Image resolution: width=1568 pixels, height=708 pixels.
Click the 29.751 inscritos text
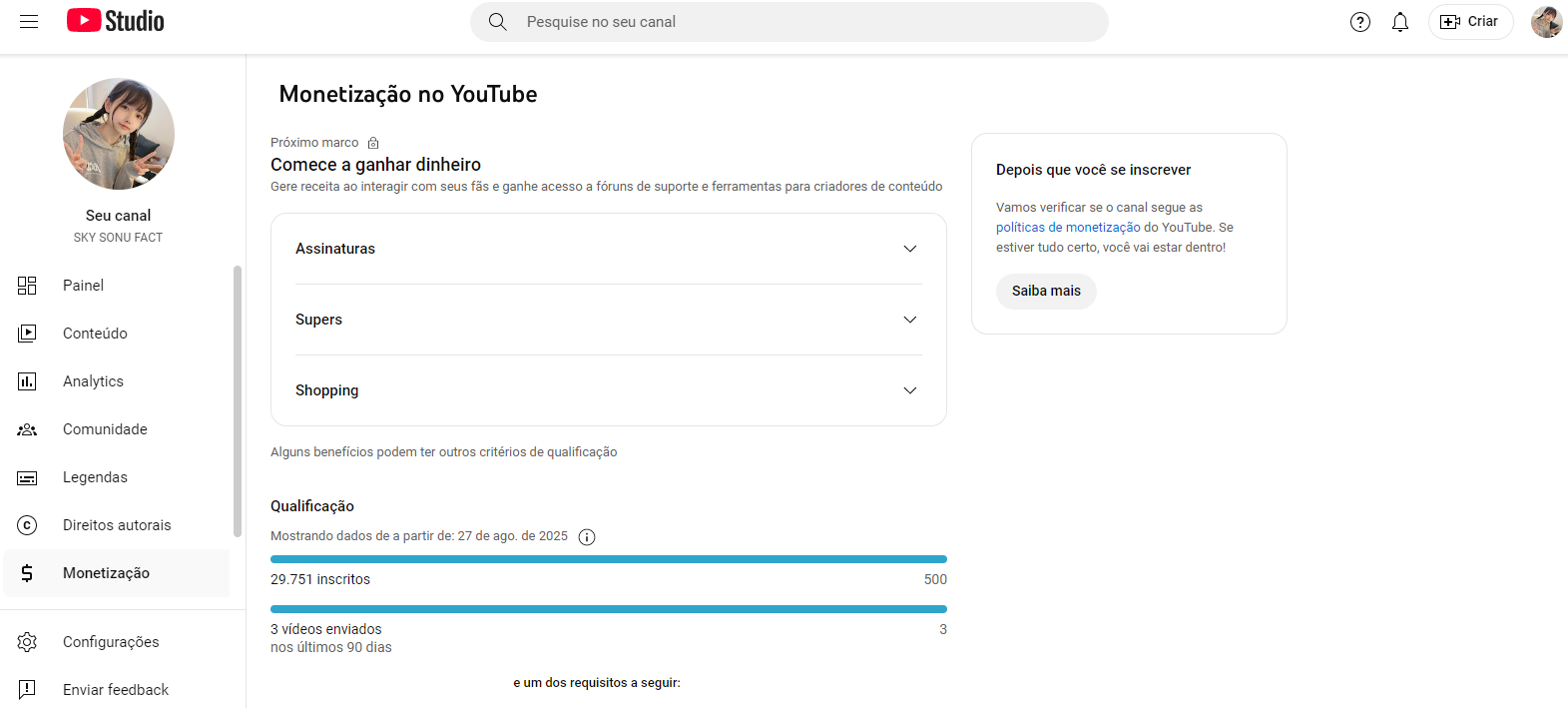pyautogui.click(x=320, y=579)
